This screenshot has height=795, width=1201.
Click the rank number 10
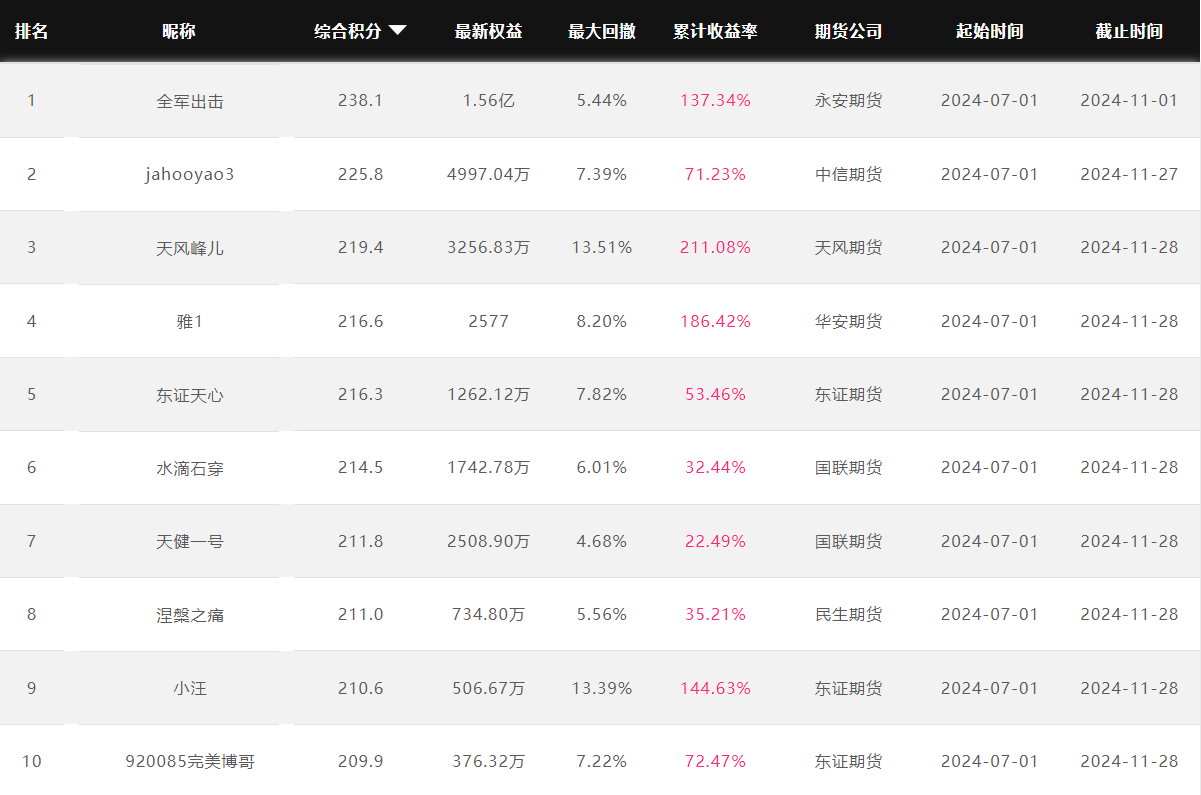(x=32, y=761)
